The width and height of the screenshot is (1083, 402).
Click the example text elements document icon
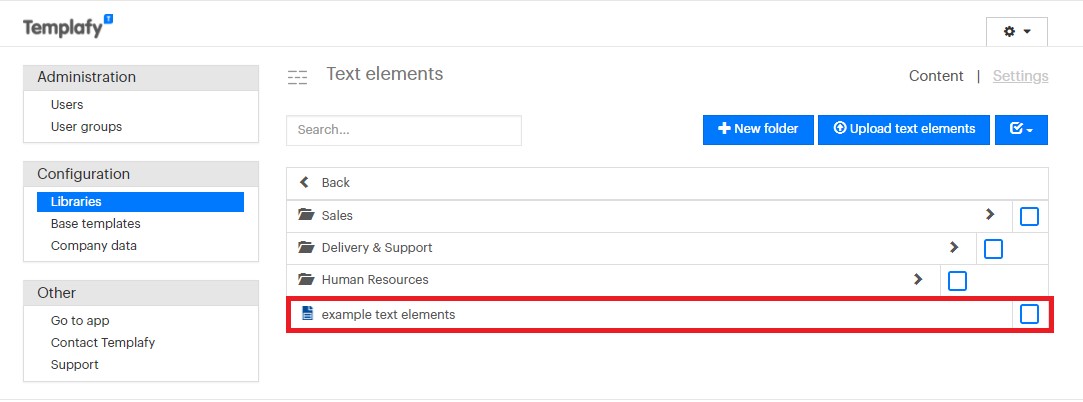(x=307, y=314)
